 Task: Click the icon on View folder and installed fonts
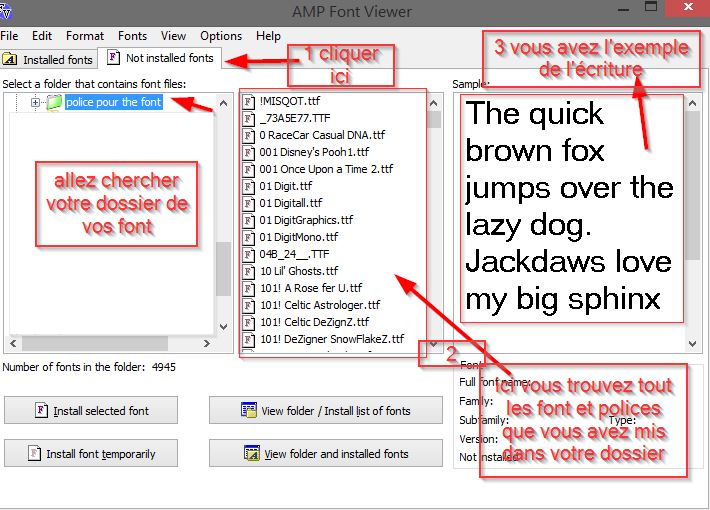(252, 453)
